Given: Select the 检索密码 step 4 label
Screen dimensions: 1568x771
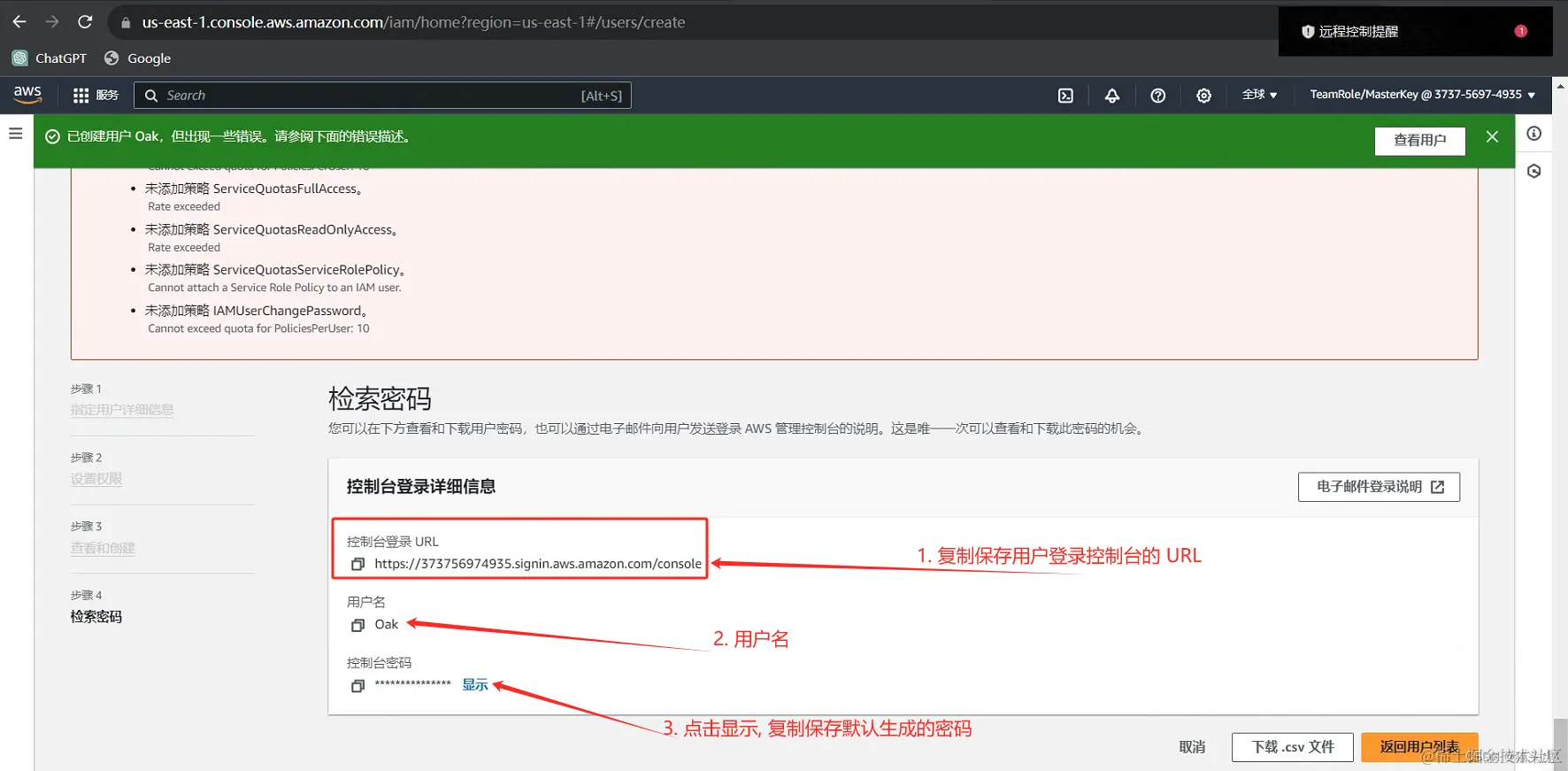Looking at the screenshot, I should [x=96, y=617].
